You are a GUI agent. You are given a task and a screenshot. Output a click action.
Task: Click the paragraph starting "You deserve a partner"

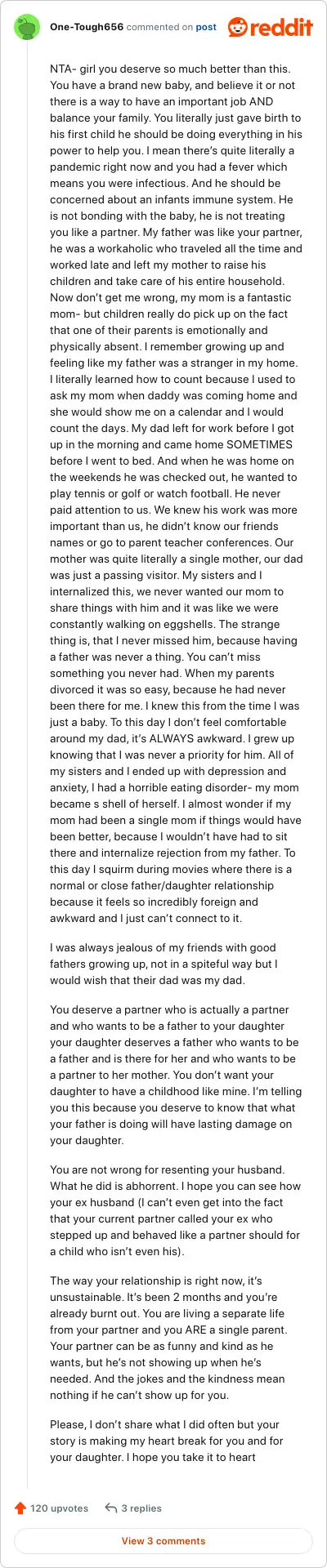(176, 1075)
